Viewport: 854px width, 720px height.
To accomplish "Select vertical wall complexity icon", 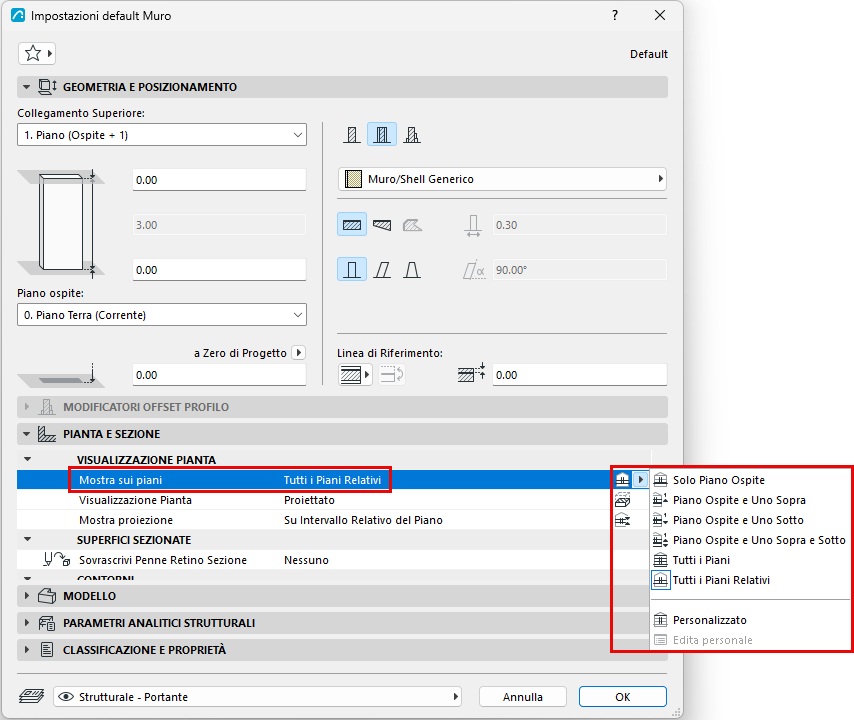I will point(352,270).
